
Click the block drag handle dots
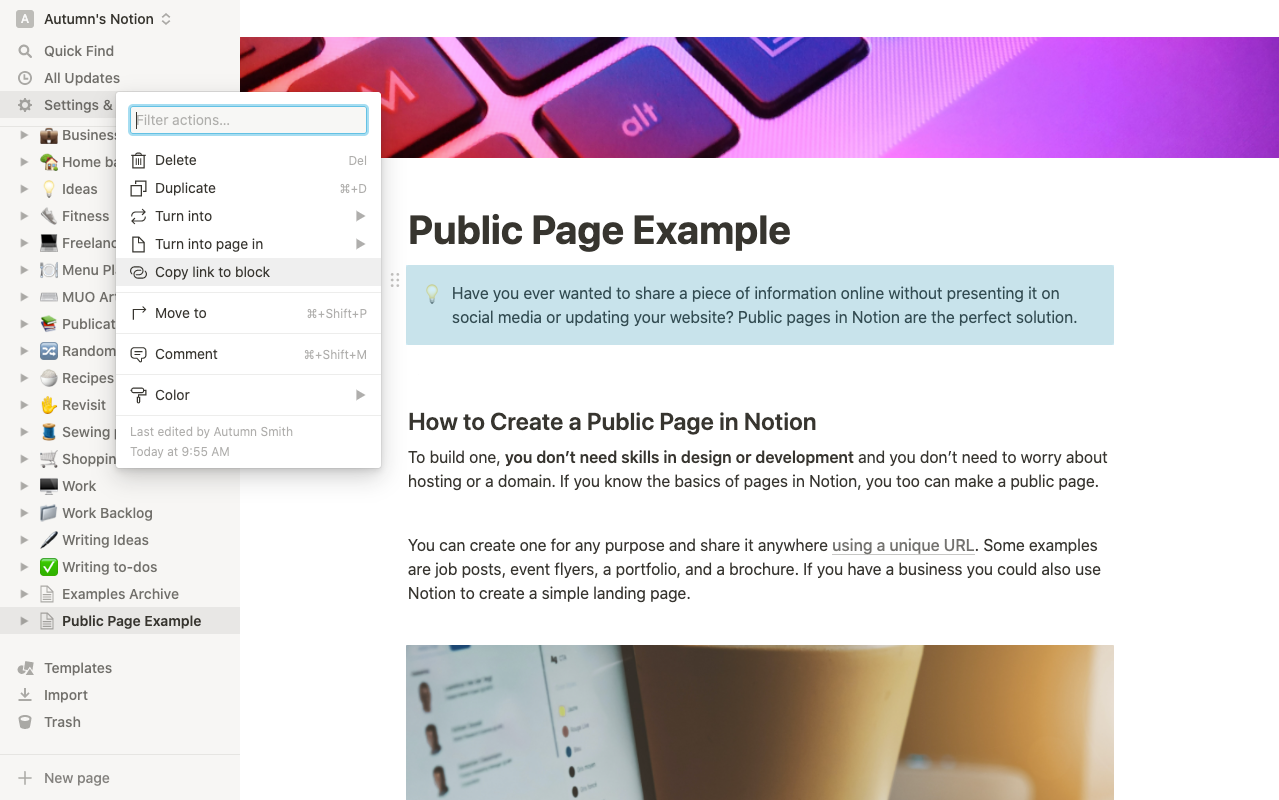395,280
